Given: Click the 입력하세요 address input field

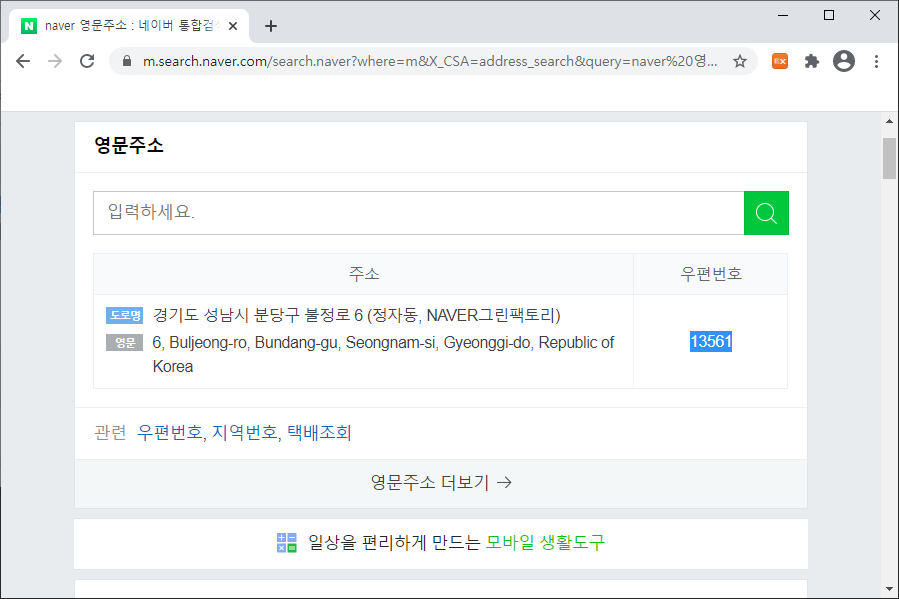Looking at the screenshot, I should coord(419,213).
